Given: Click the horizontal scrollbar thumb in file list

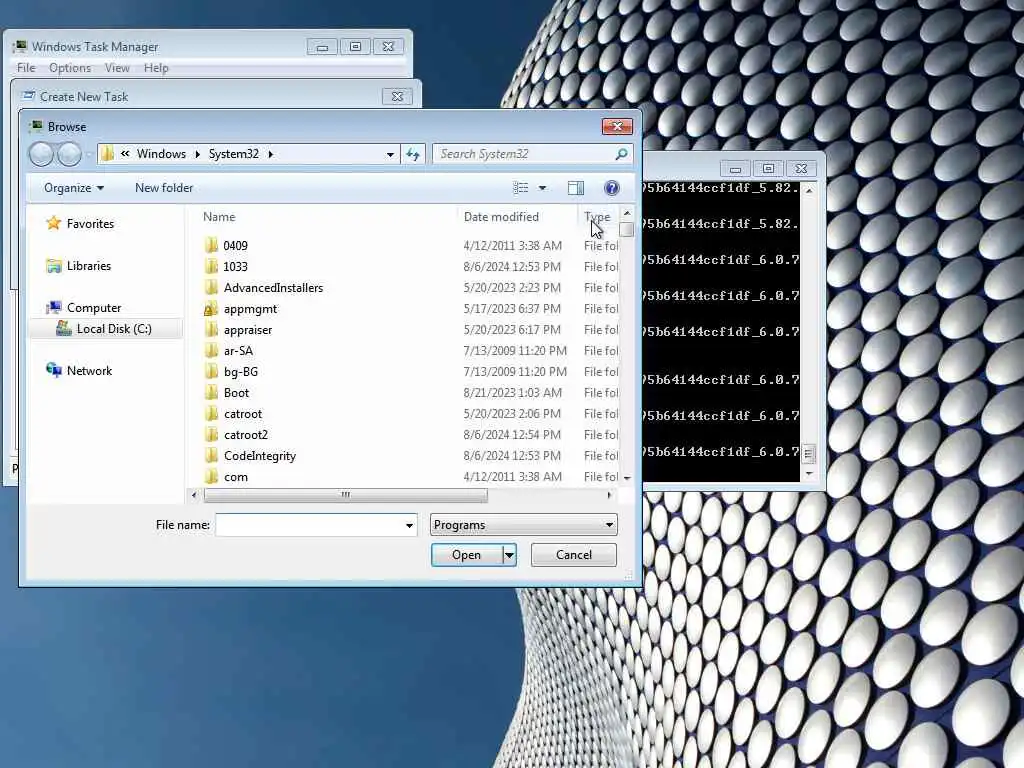Looking at the screenshot, I should coord(345,495).
